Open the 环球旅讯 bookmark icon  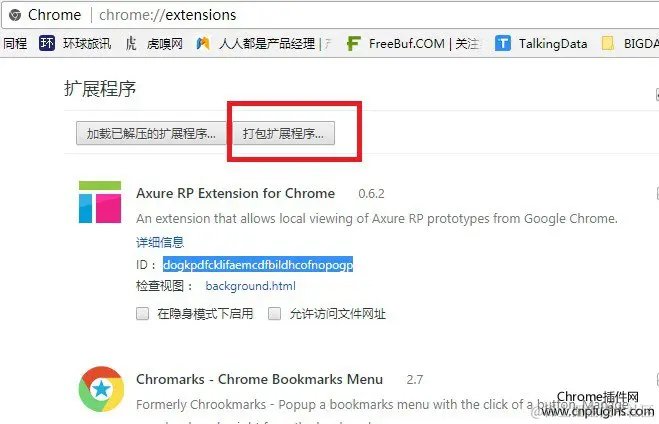47,43
